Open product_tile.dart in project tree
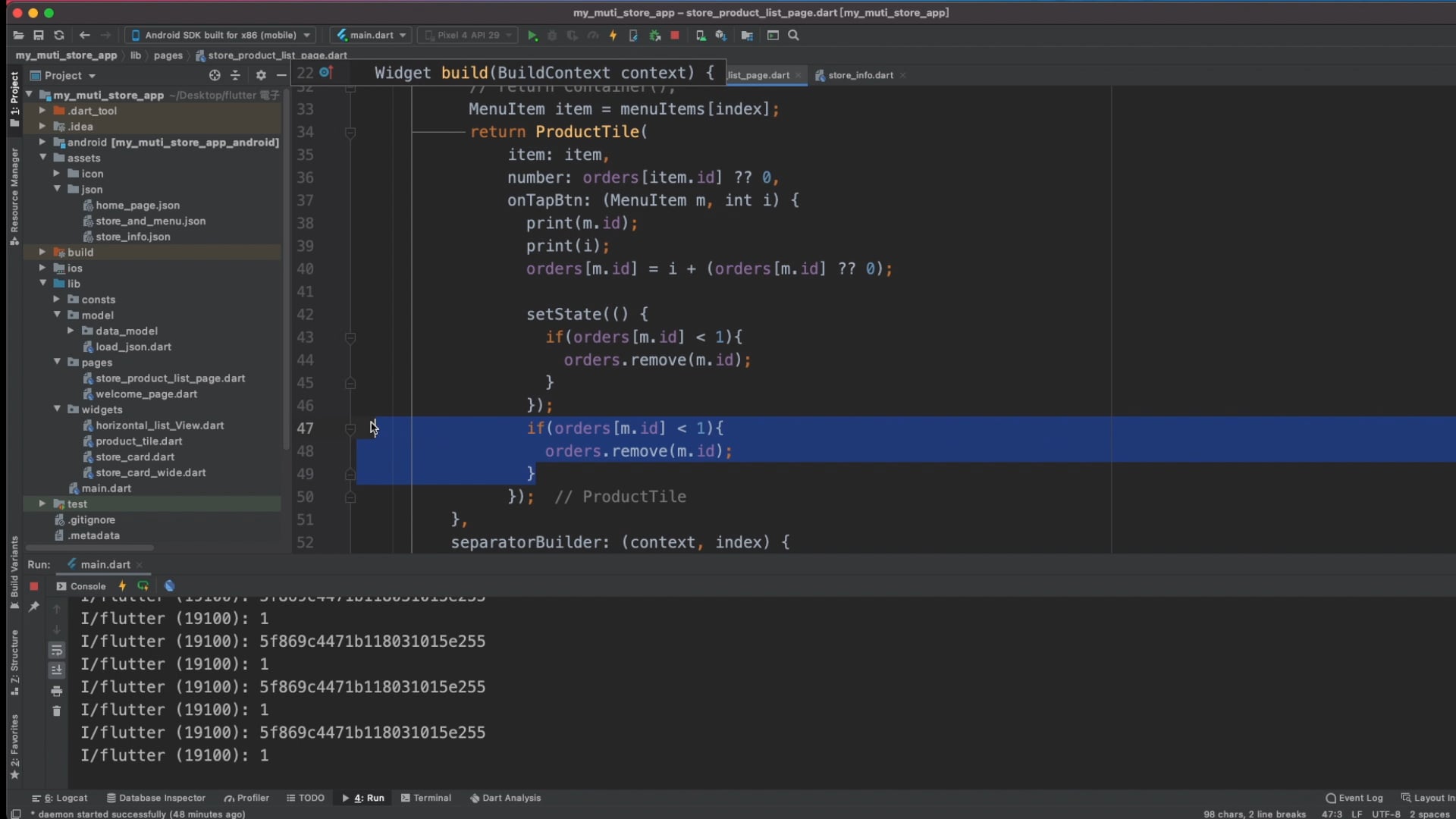Screen dimensions: 1456x819 point(139,441)
